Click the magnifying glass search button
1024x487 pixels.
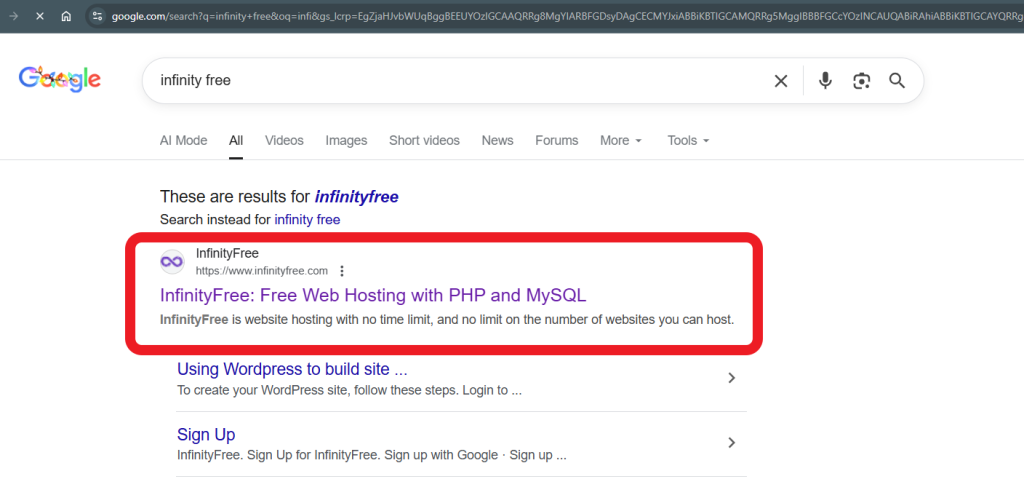click(897, 81)
